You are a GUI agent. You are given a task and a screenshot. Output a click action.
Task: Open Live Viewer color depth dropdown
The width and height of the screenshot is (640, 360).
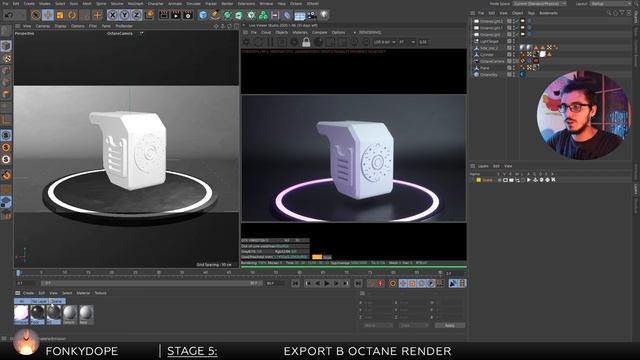click(x=384, y=42)
